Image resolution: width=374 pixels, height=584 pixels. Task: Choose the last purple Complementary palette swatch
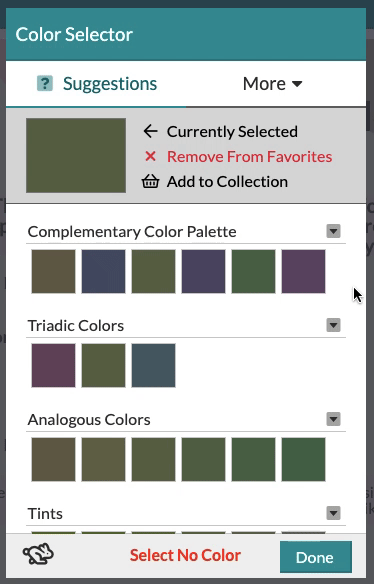point(304,272)
